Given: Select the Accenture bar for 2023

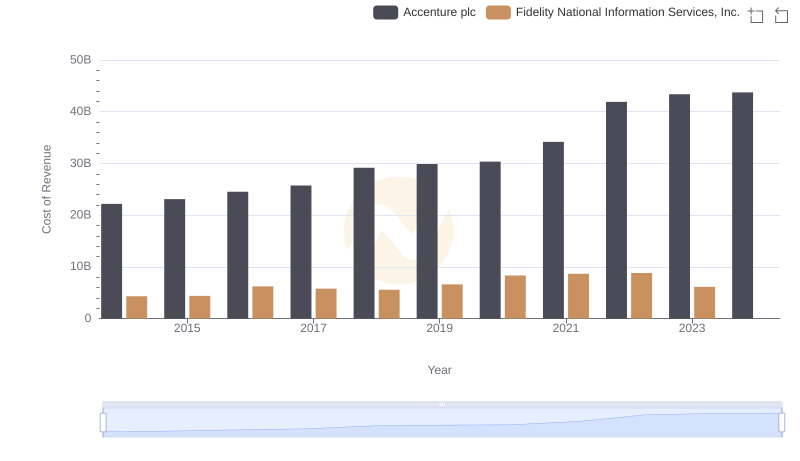Looking at the screenshot, I should coord(680,206).
